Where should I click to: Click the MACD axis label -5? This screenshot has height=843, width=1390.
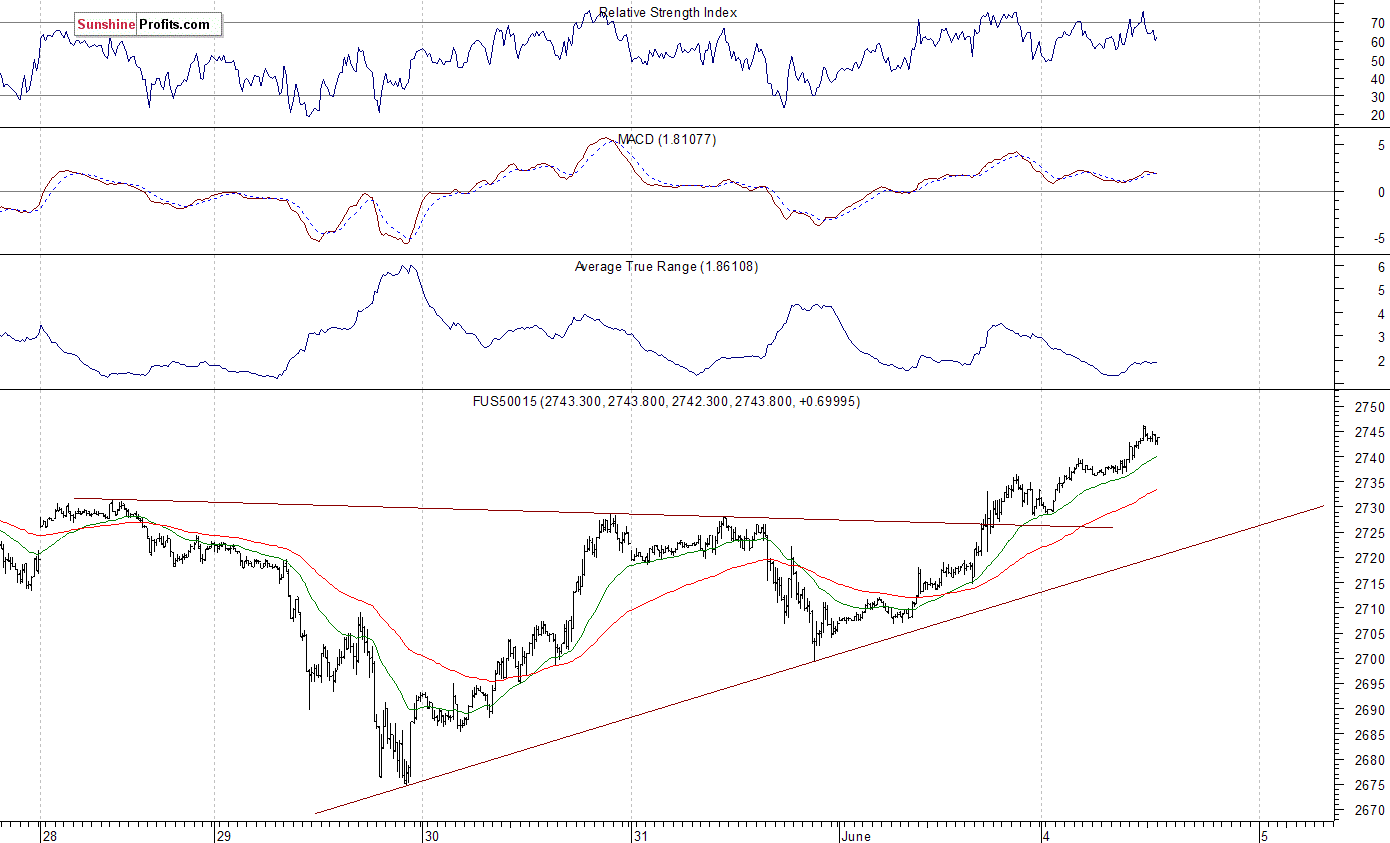coord(1380,238)
